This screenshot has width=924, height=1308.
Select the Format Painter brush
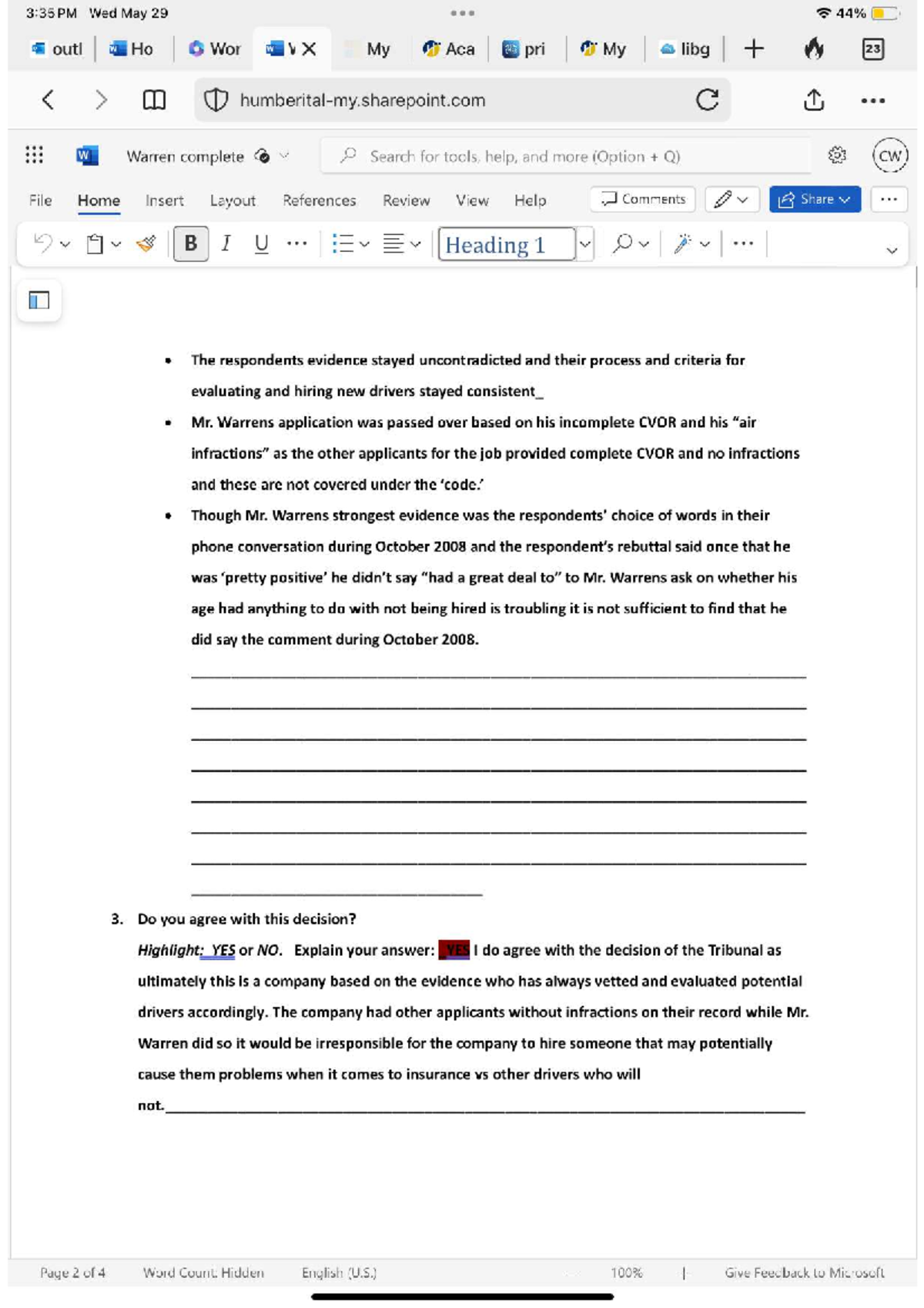click(x=146, y=244)
